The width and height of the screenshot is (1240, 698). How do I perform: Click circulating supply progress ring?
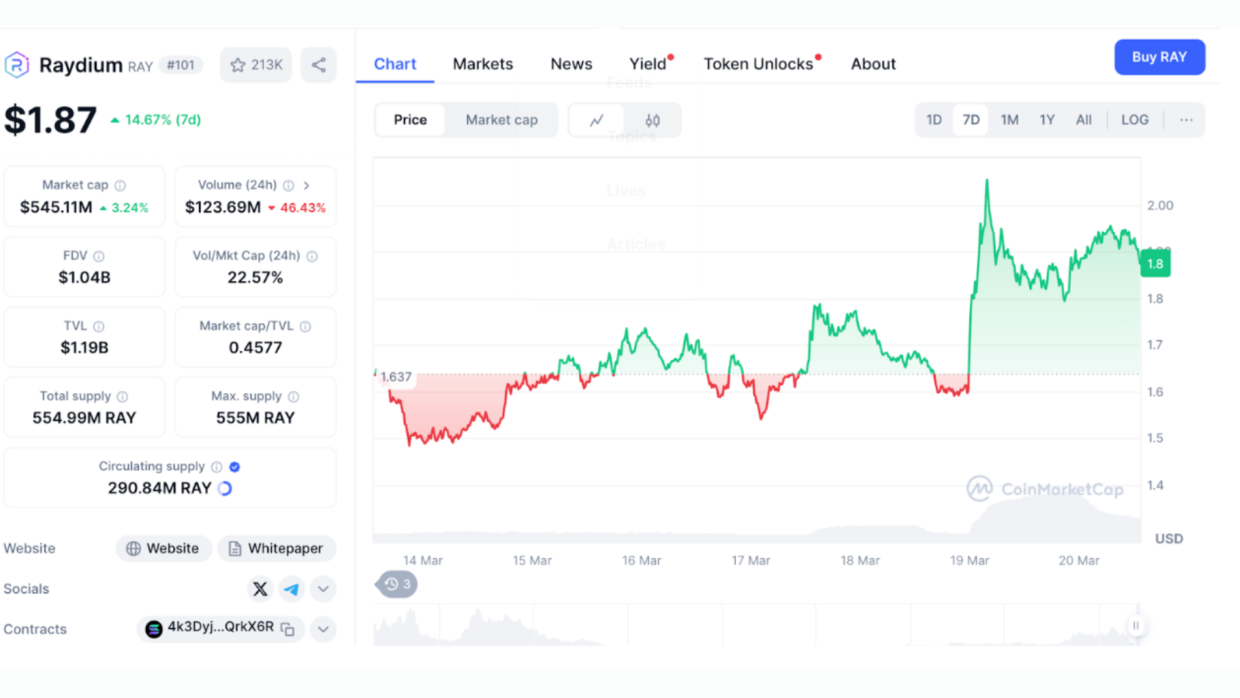click(x=225, y=489)
